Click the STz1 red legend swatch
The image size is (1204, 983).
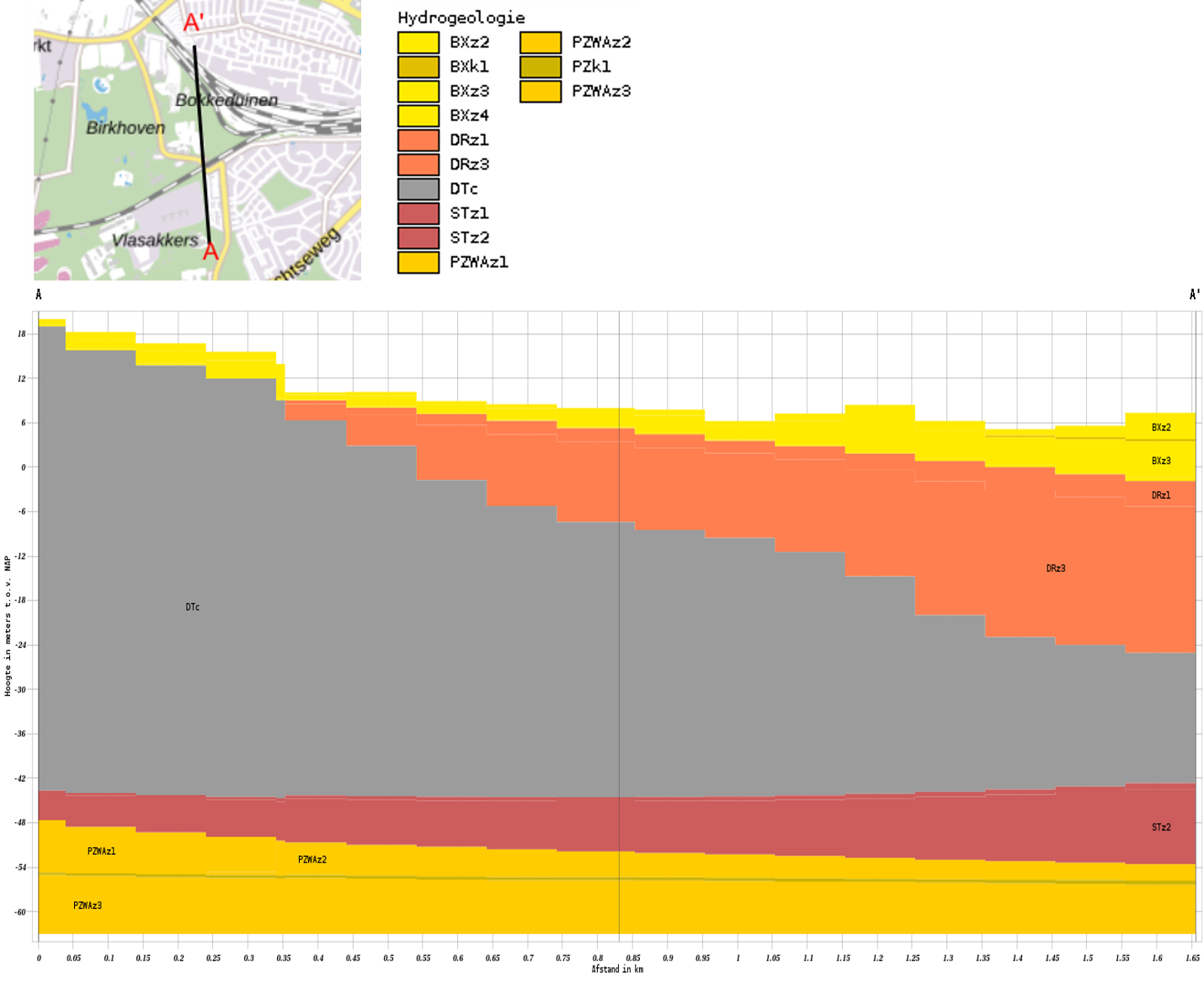click(x=418, y=213)
